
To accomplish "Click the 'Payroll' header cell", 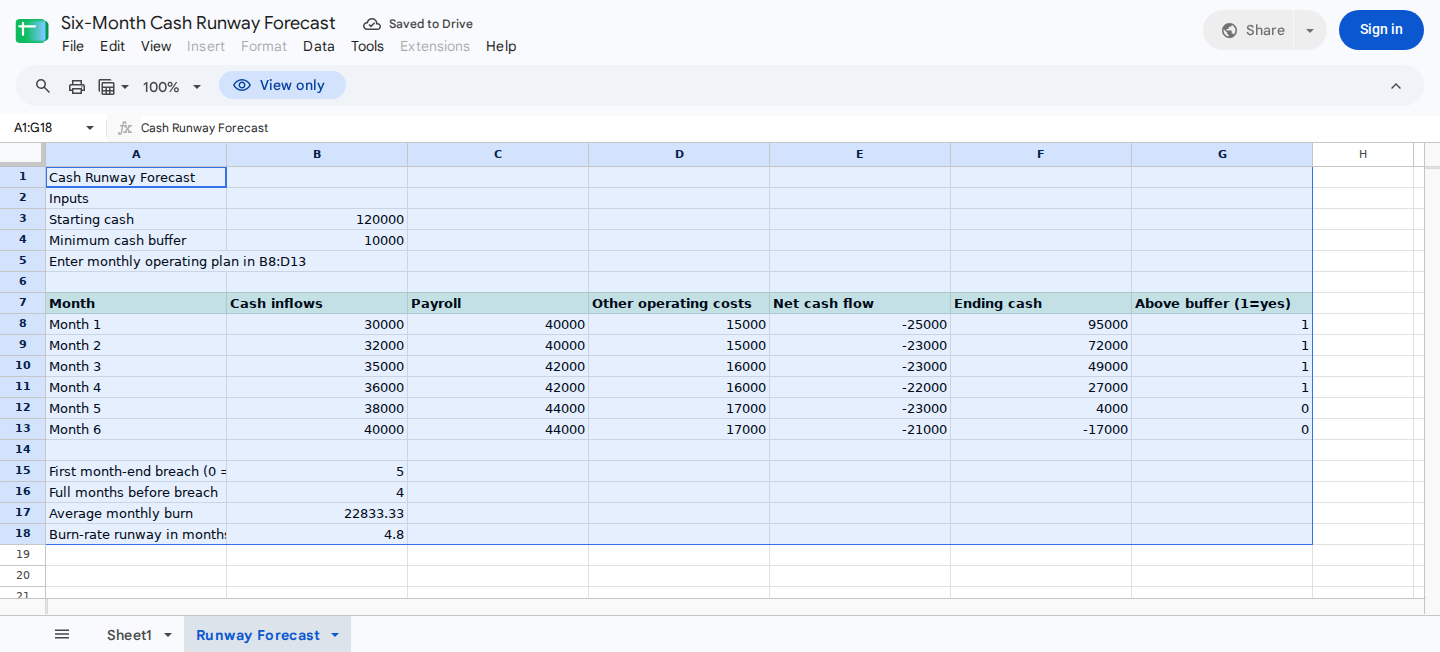I will click(x=498, y=303).
